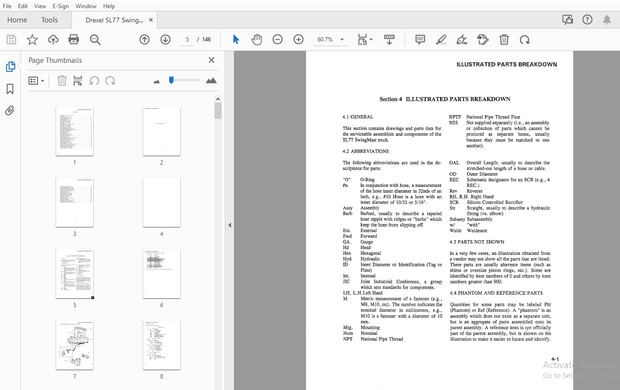The image size is (620, 390).
Task: Select page 5 thumbnail
Action: tap(75, 274)
